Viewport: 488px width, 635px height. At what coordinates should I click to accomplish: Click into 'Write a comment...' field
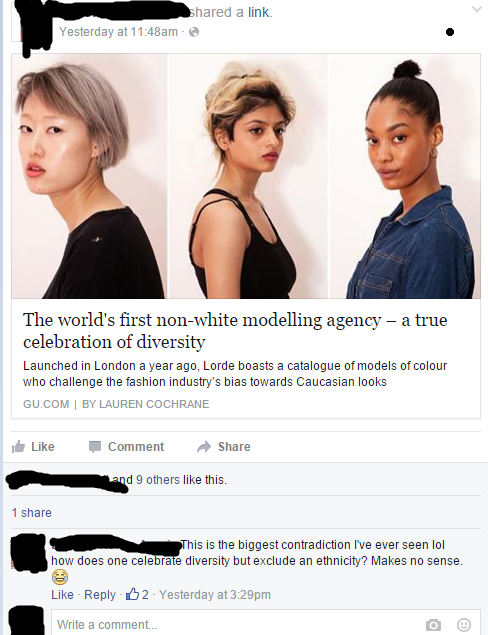[235, 624]
